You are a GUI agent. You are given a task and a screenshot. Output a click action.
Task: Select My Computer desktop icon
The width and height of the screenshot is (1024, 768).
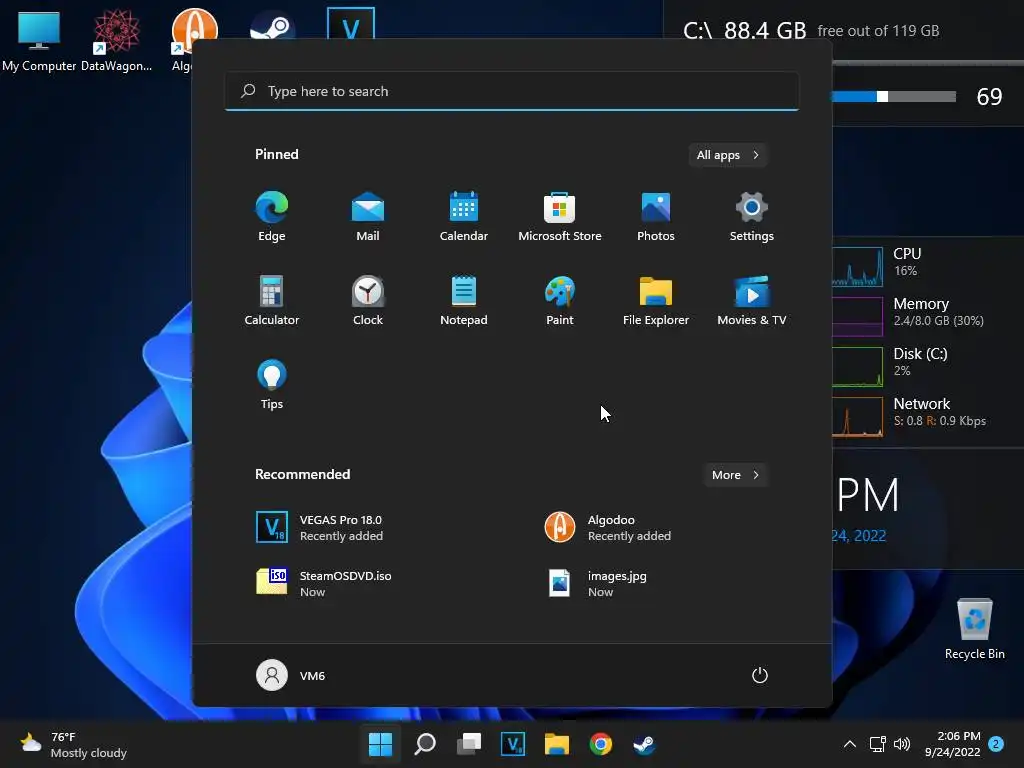pyautogui.click(x=39, y=41)
